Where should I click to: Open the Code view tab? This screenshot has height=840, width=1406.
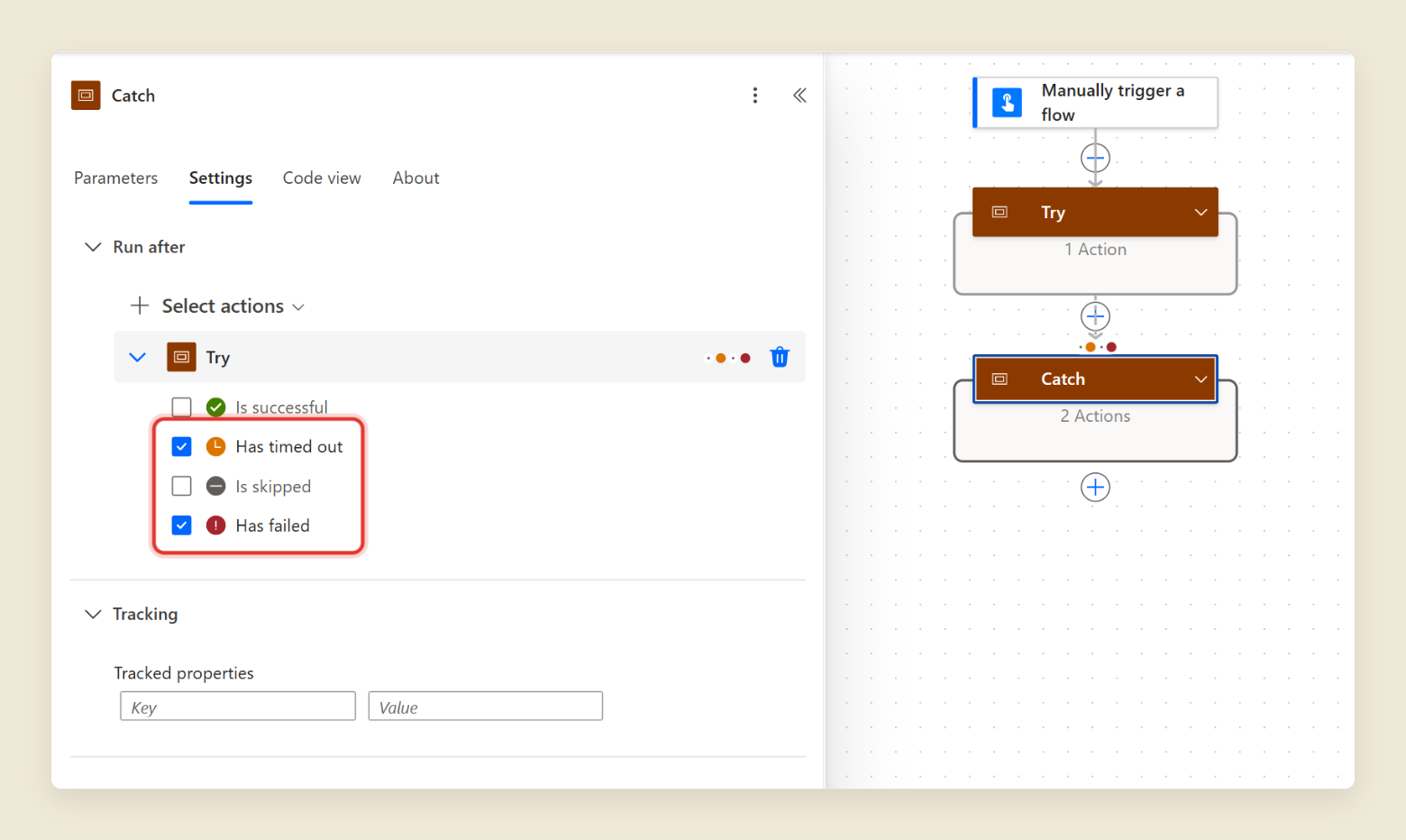coord(322,178)
